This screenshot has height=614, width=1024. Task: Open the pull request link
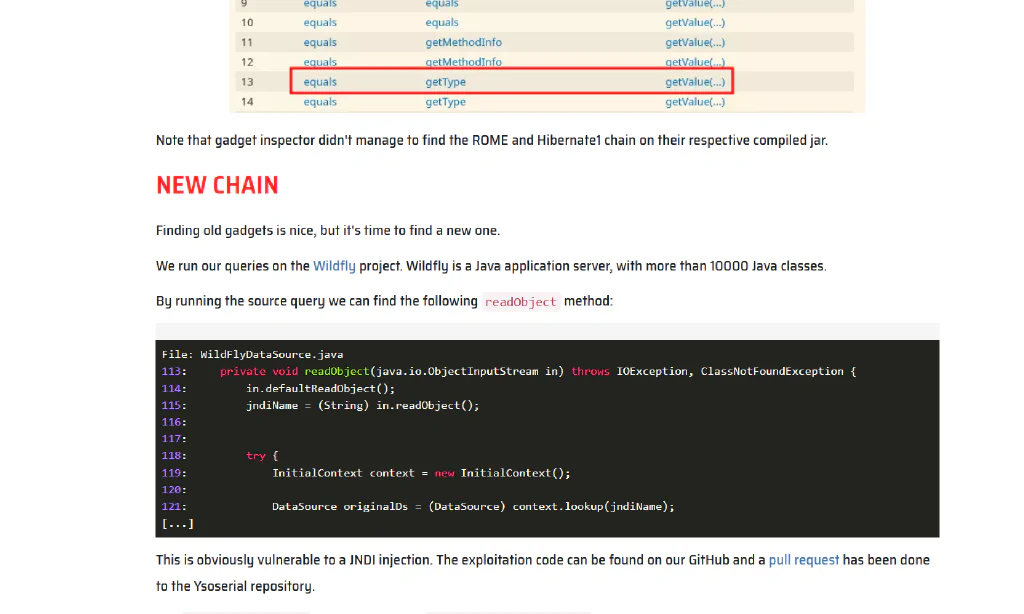803,560
